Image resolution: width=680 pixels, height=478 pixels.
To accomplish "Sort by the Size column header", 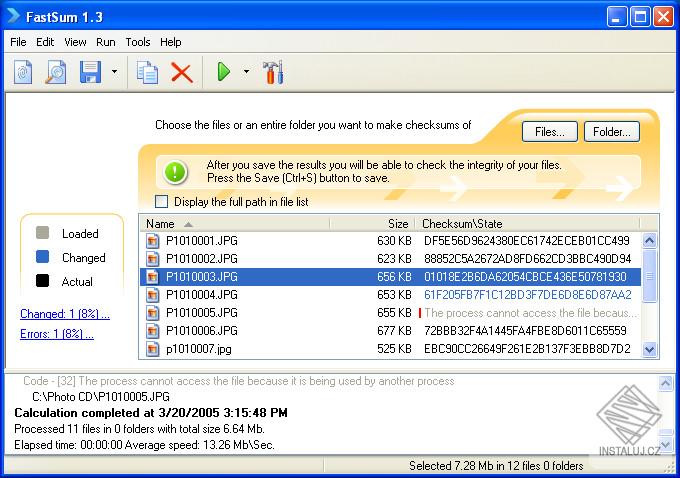I will [372, 224].
